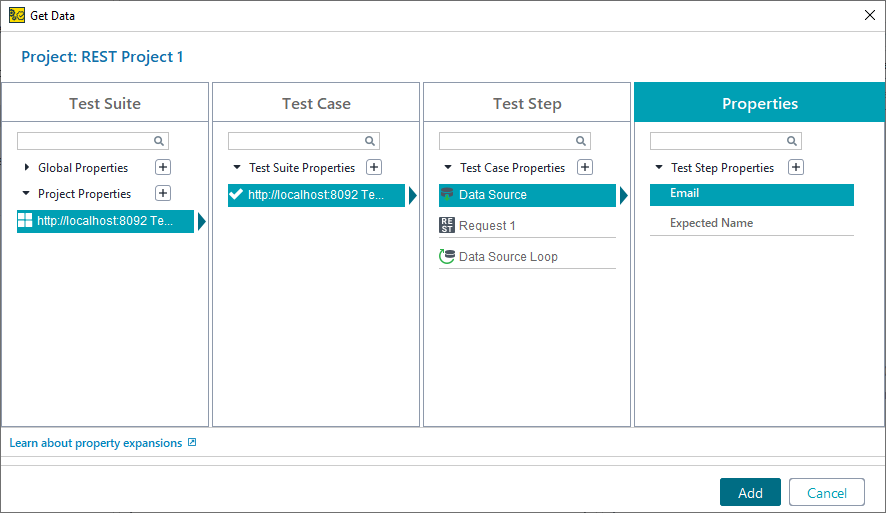886x513 pixels.
Task: Collapse the Test Suite Properties node
Action: (x=237, y=167)
